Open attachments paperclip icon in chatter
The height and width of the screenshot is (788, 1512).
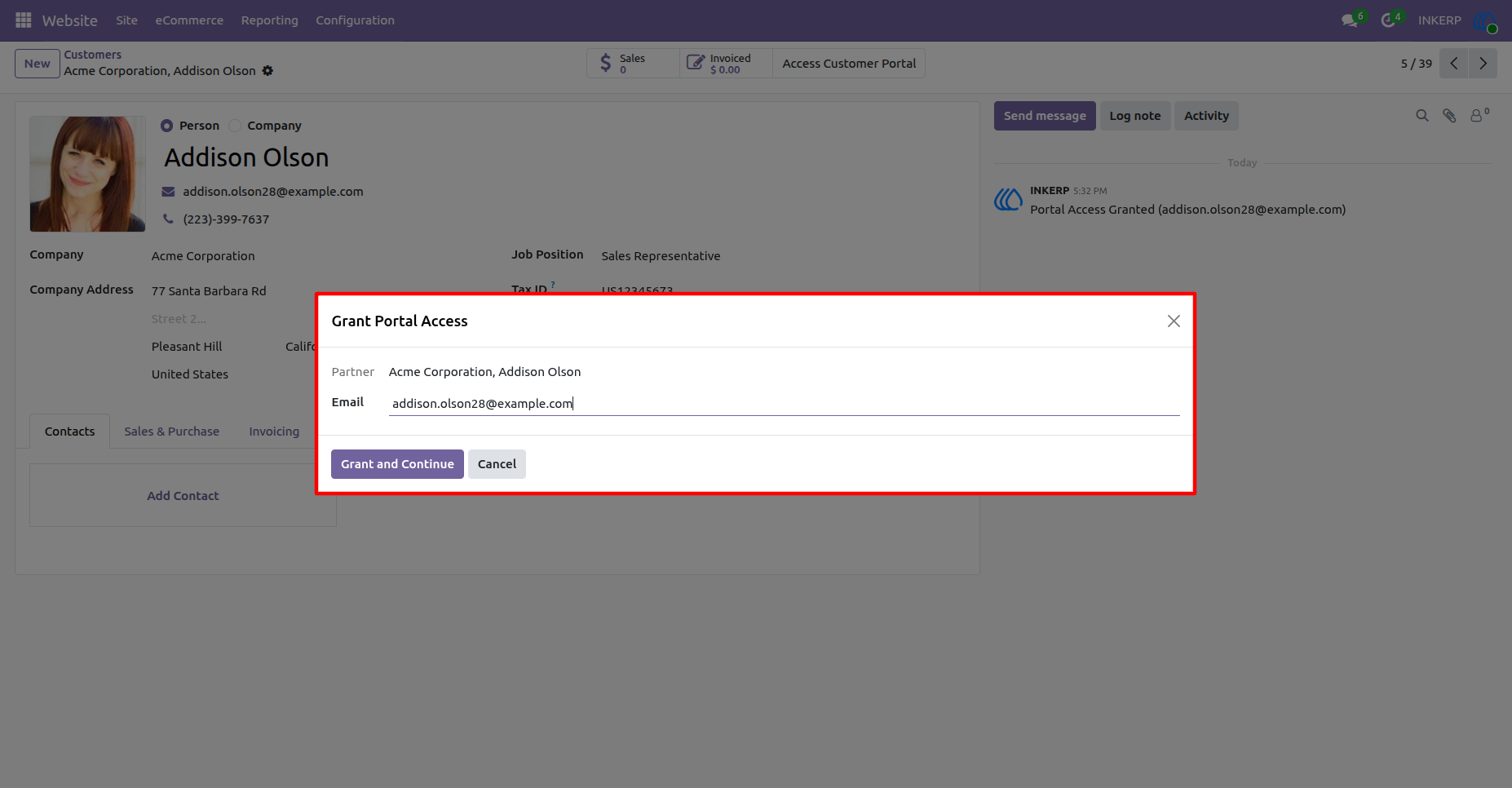(x=1449, y=116)
